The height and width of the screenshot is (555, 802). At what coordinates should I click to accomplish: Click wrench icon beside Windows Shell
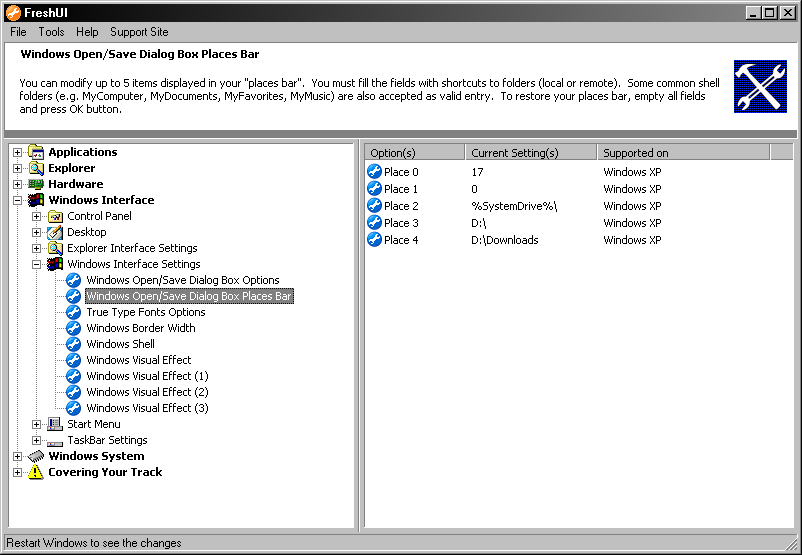pos(74,344)
